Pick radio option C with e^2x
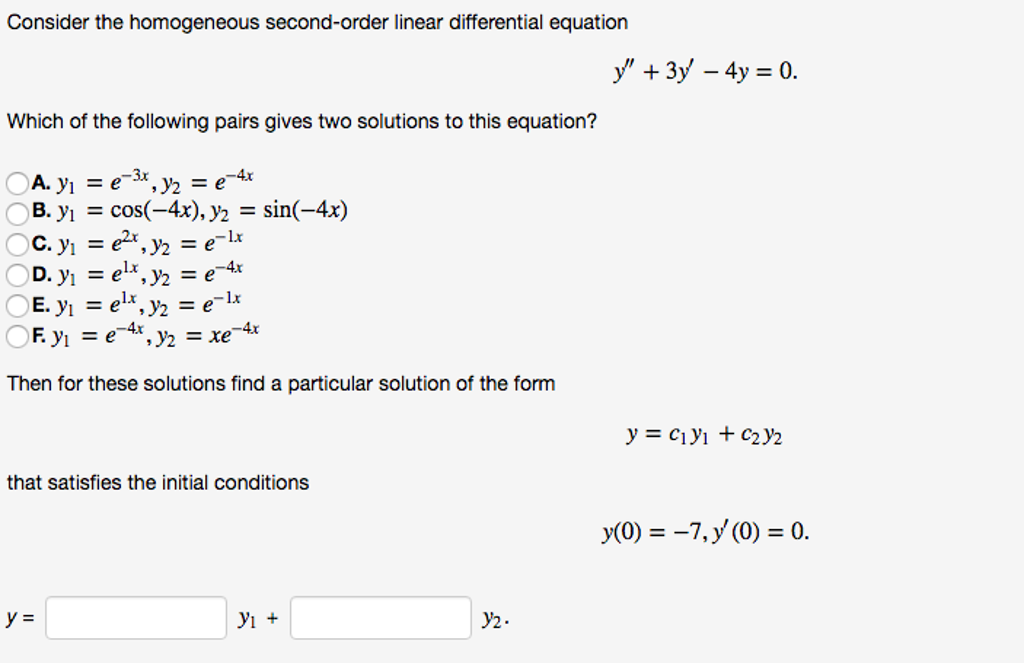The image size is (1024, 663). click(x=18, y=244)
